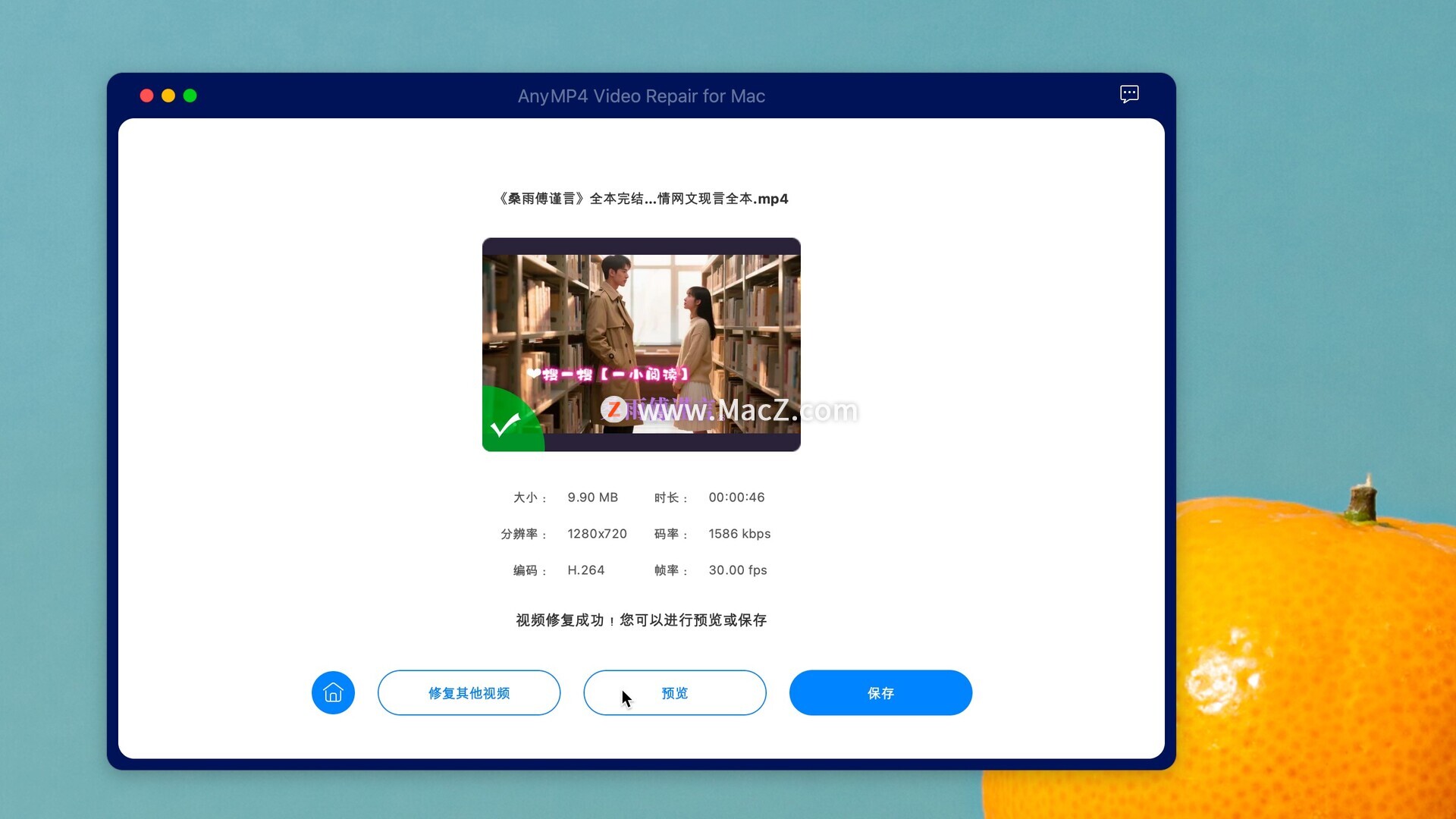
Task: Click the AnyMP4 Video Repair window title
Action: [x=641, y=96]
